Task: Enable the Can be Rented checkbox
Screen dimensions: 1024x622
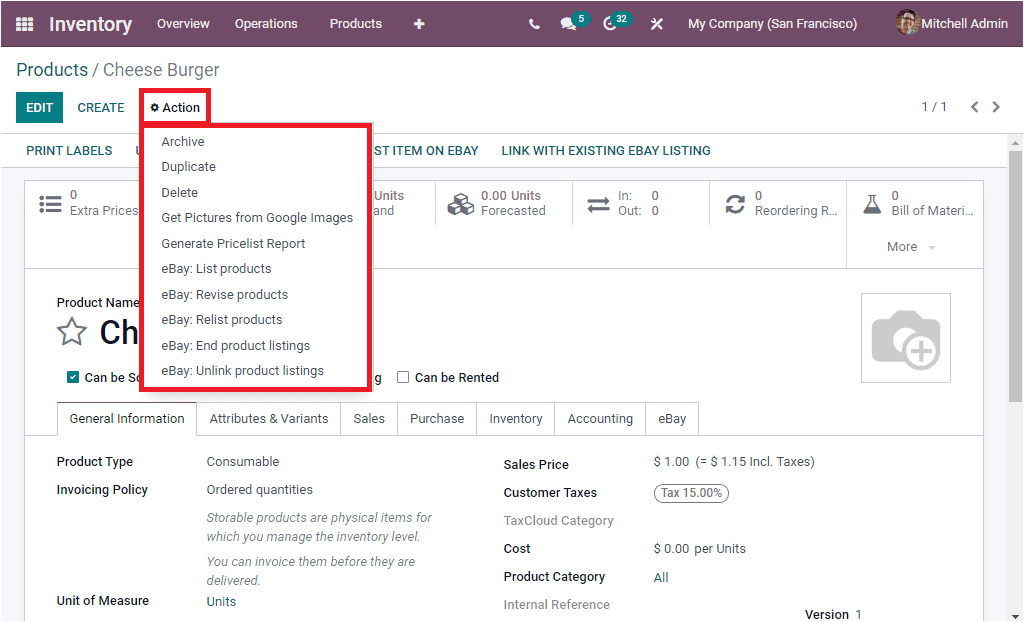Action: pos(402,377)
